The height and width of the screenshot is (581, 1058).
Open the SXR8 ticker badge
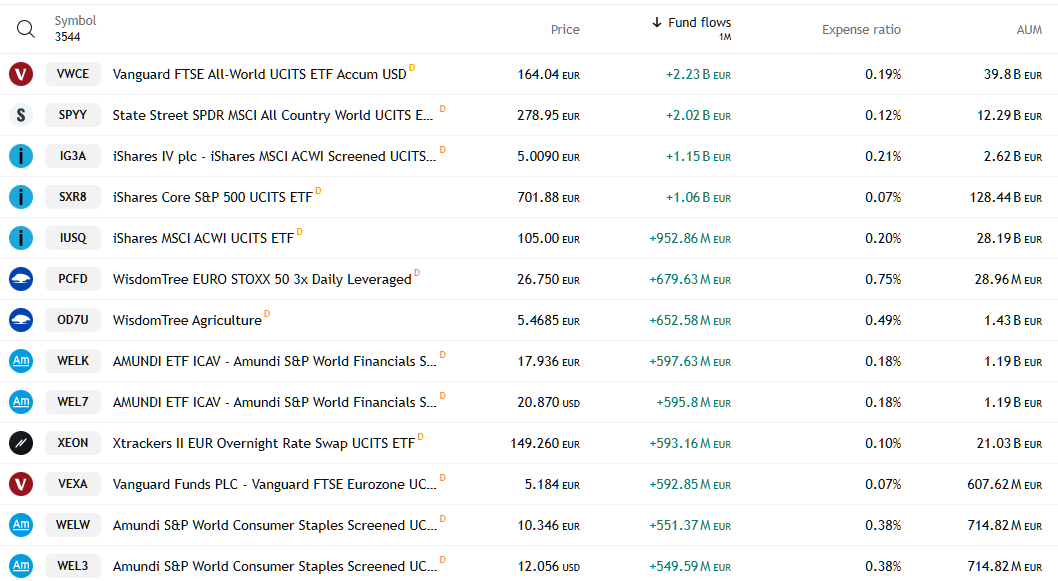(x=73, y=197)
